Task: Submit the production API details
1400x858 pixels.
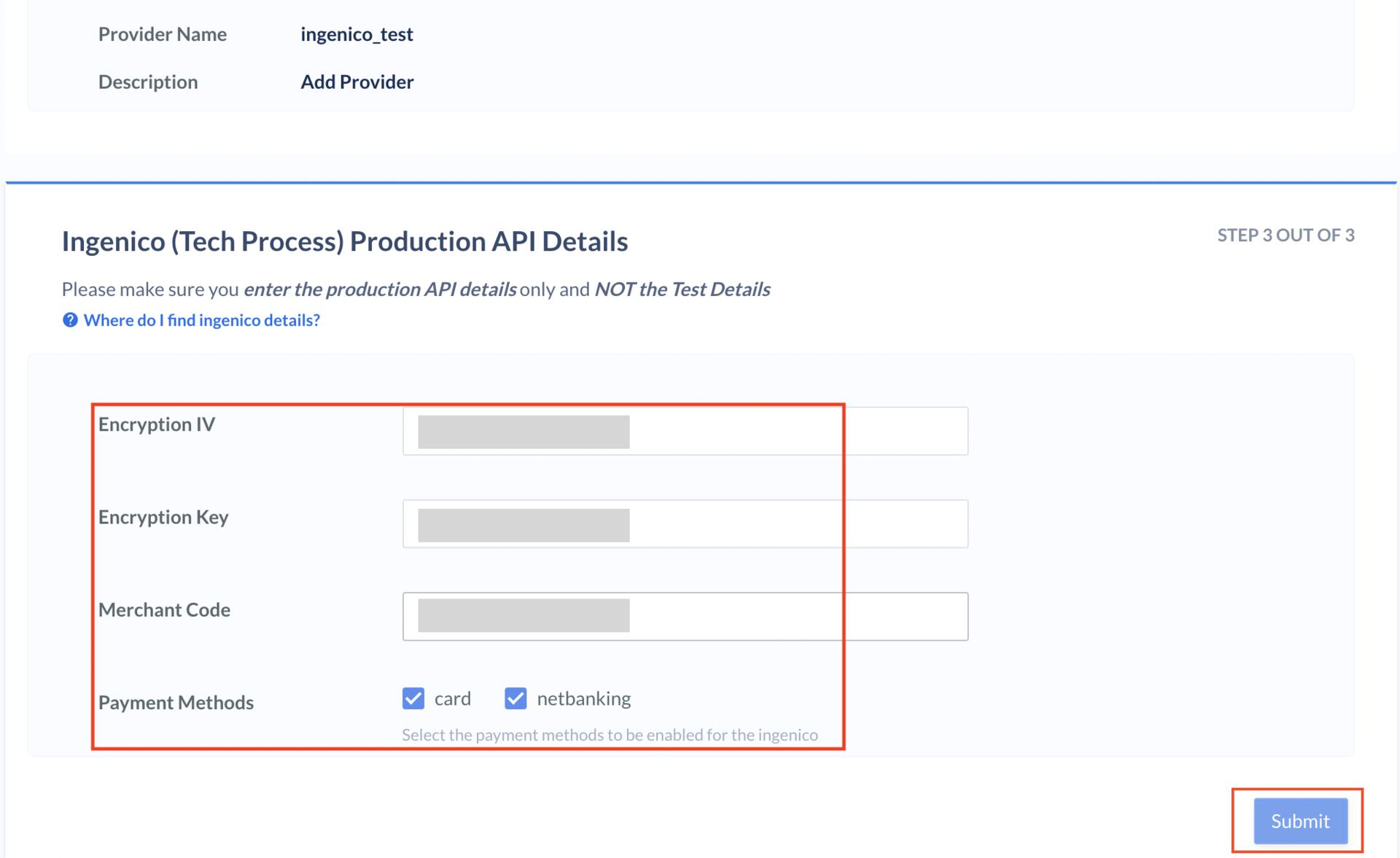Action: pos(1300,821)
